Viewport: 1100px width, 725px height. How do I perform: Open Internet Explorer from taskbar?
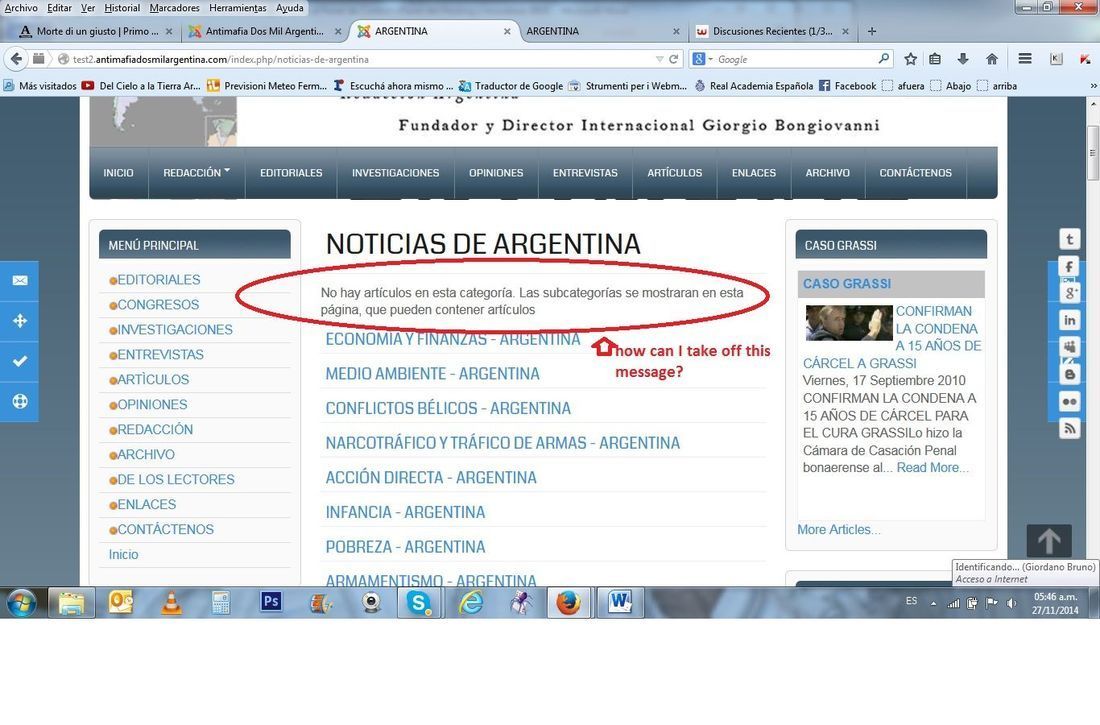470,603
